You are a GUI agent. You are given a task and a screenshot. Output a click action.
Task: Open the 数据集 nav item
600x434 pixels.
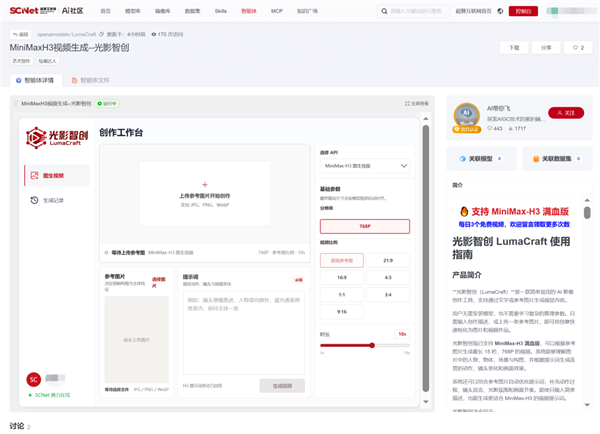(x=192, y=11)
